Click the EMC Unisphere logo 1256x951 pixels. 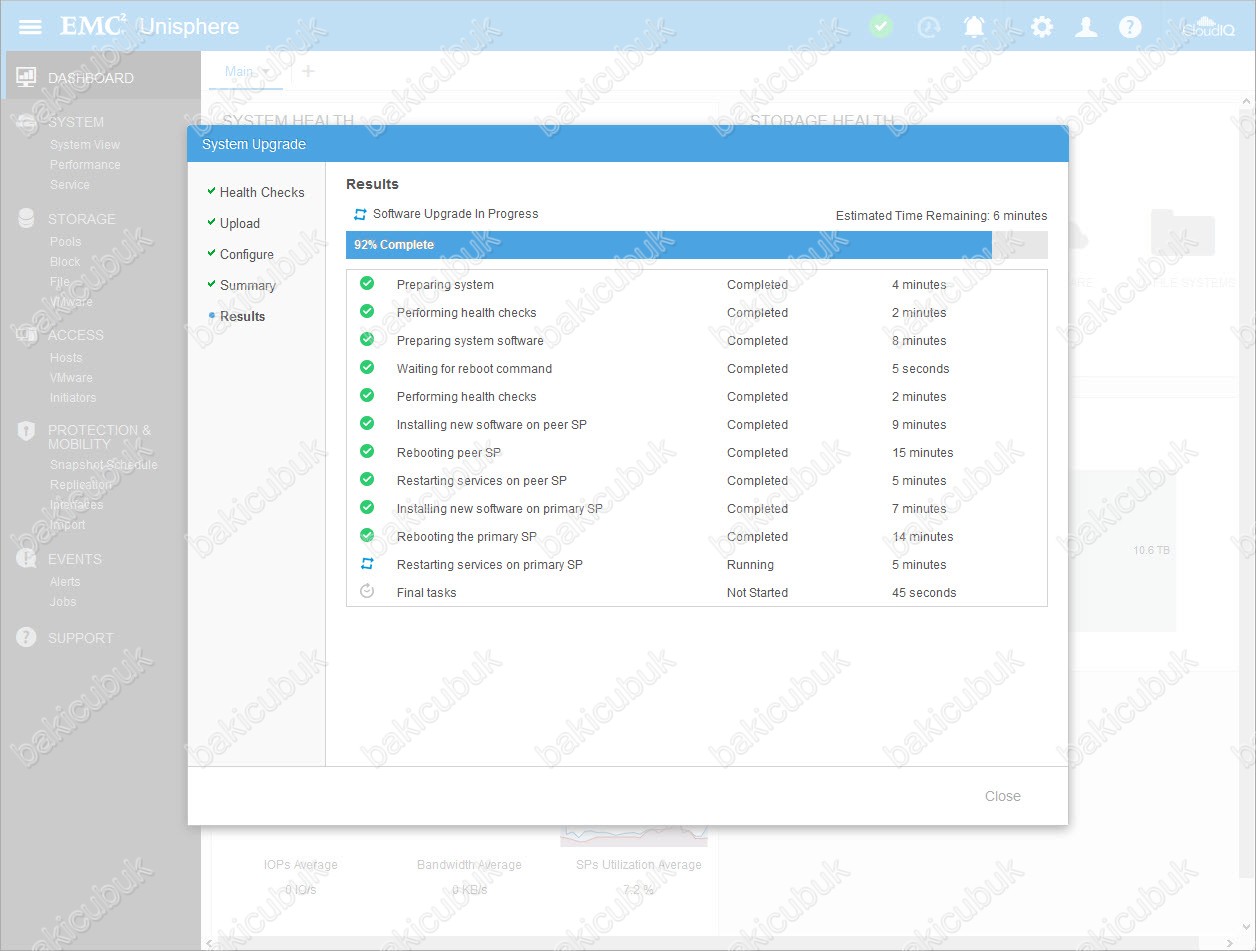tap(150, 26)
